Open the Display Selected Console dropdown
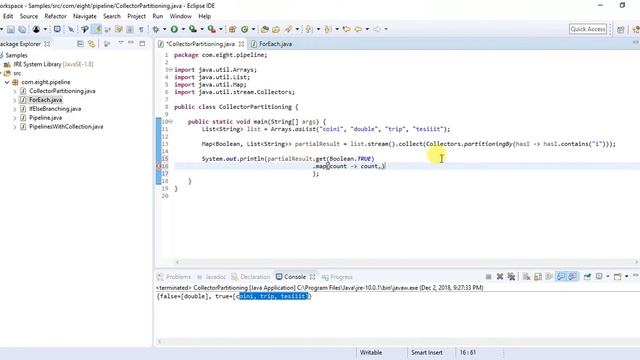 point(608,277)
